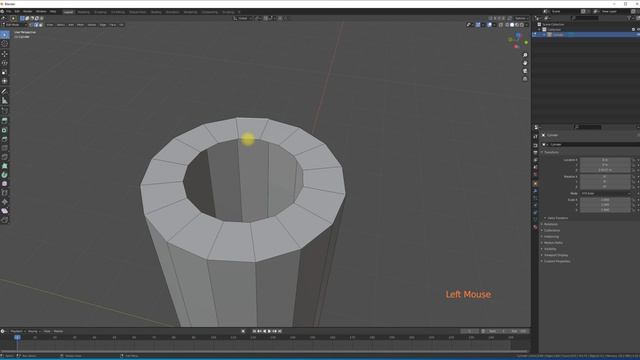Screen dimensions: 640x360
Task: Open the Edit Mode dropdown
Action: click(x=14, y=25)
